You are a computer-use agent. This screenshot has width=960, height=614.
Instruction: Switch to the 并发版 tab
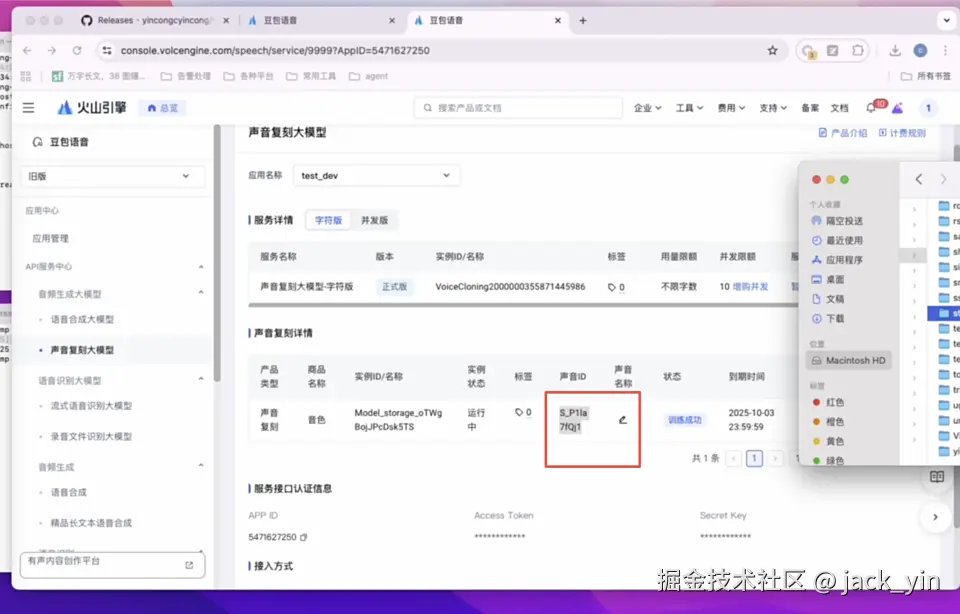point(374,220)
